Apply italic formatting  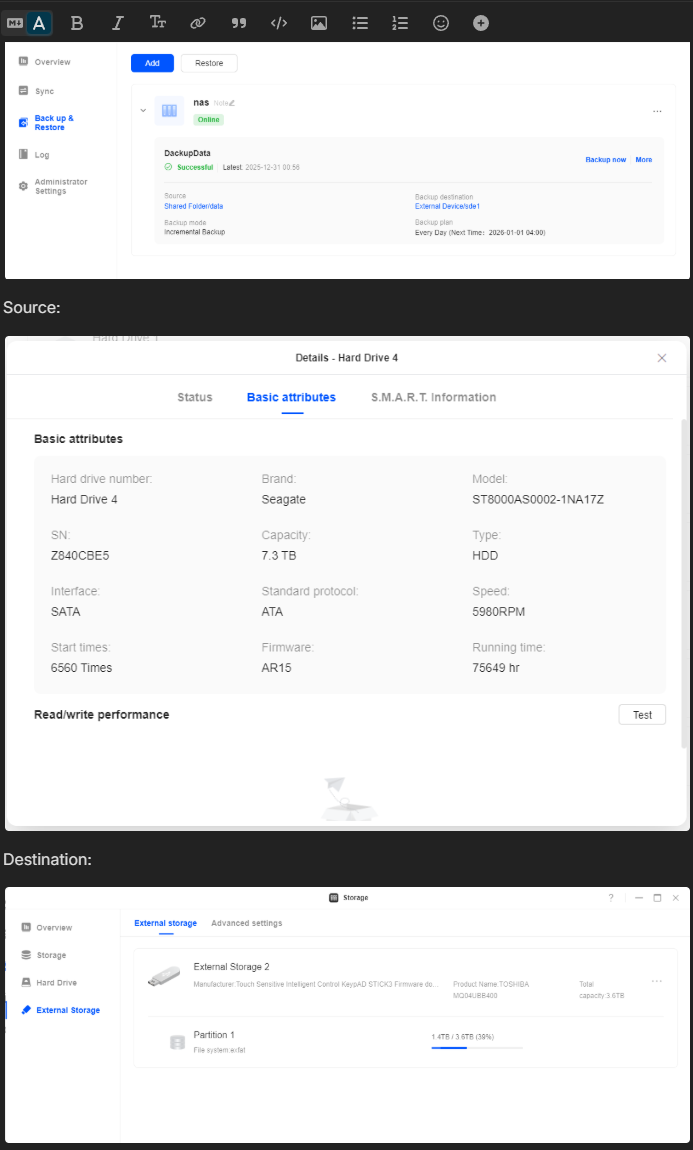[x=117, y=23]
